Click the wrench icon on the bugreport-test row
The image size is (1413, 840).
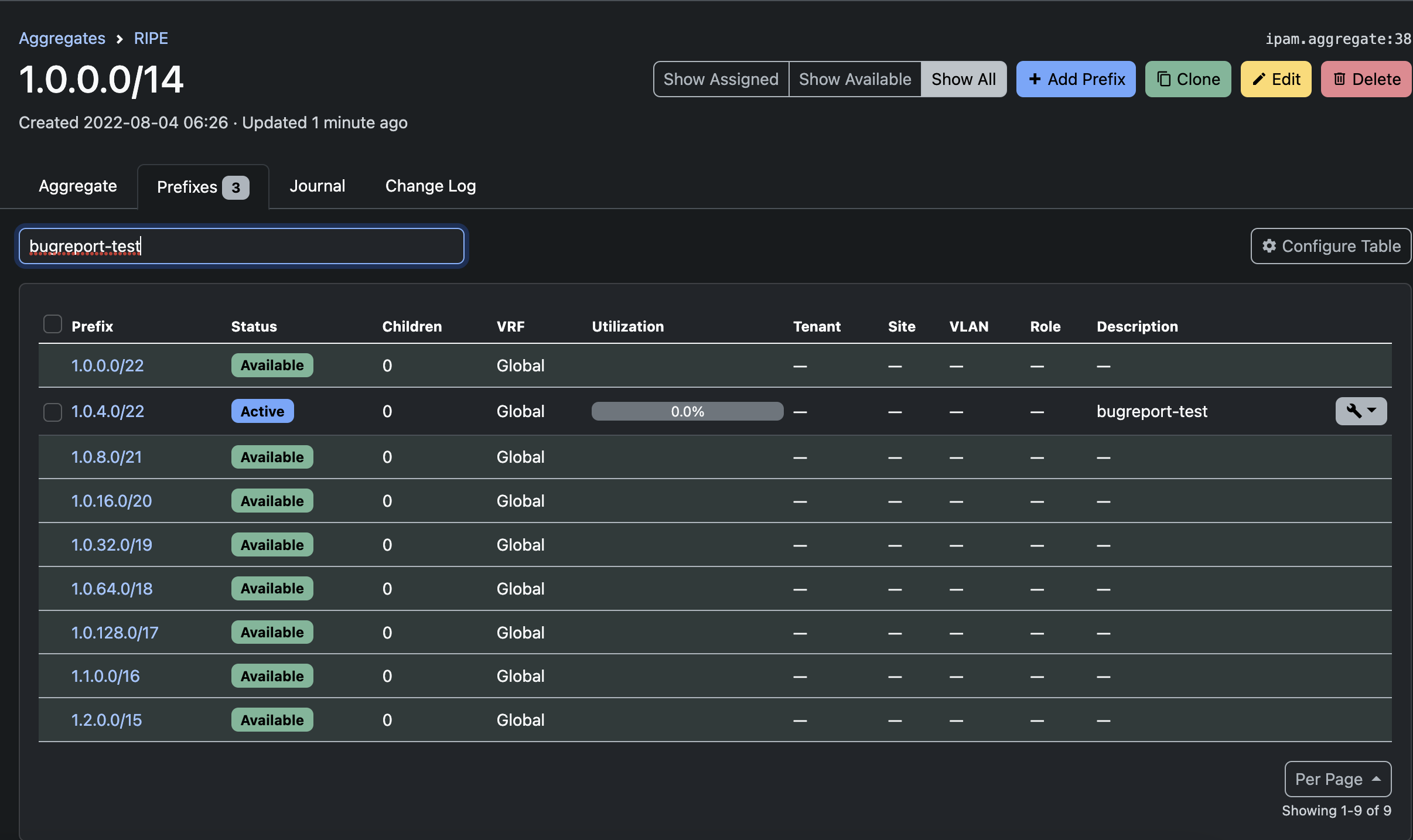pos(1354,411)
